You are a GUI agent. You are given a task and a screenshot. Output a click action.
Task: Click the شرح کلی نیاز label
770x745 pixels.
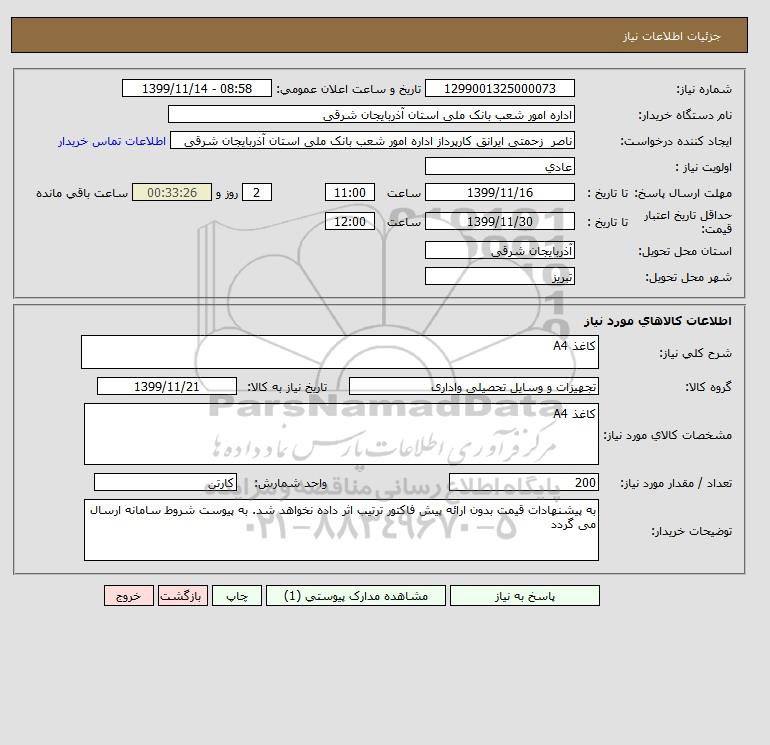pyautogui.click(x=695, y=353)
